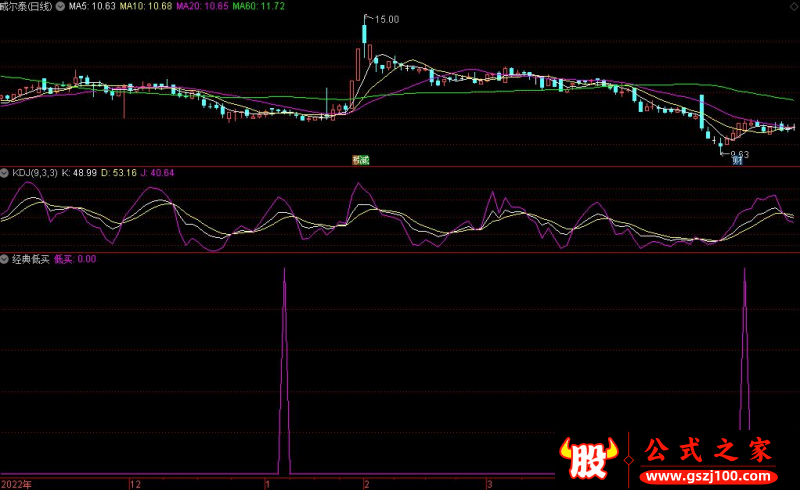The width and height of the screenshot is (800, 490).
Task: Expand the 经典低买 indicator dropdown arrow
Action: [x=5, y=258]
